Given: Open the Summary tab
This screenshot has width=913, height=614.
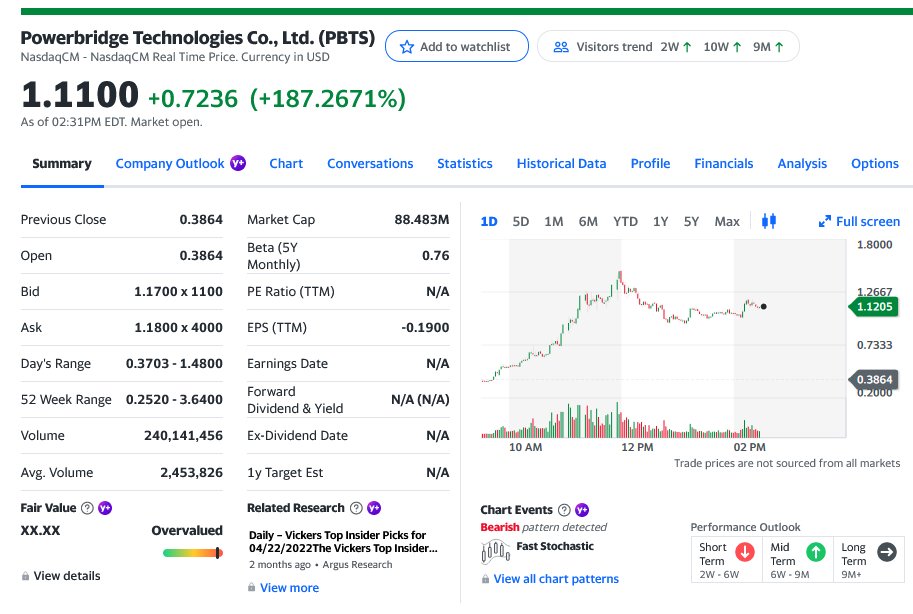Looking at the screenshot, I should click(62, 164).
